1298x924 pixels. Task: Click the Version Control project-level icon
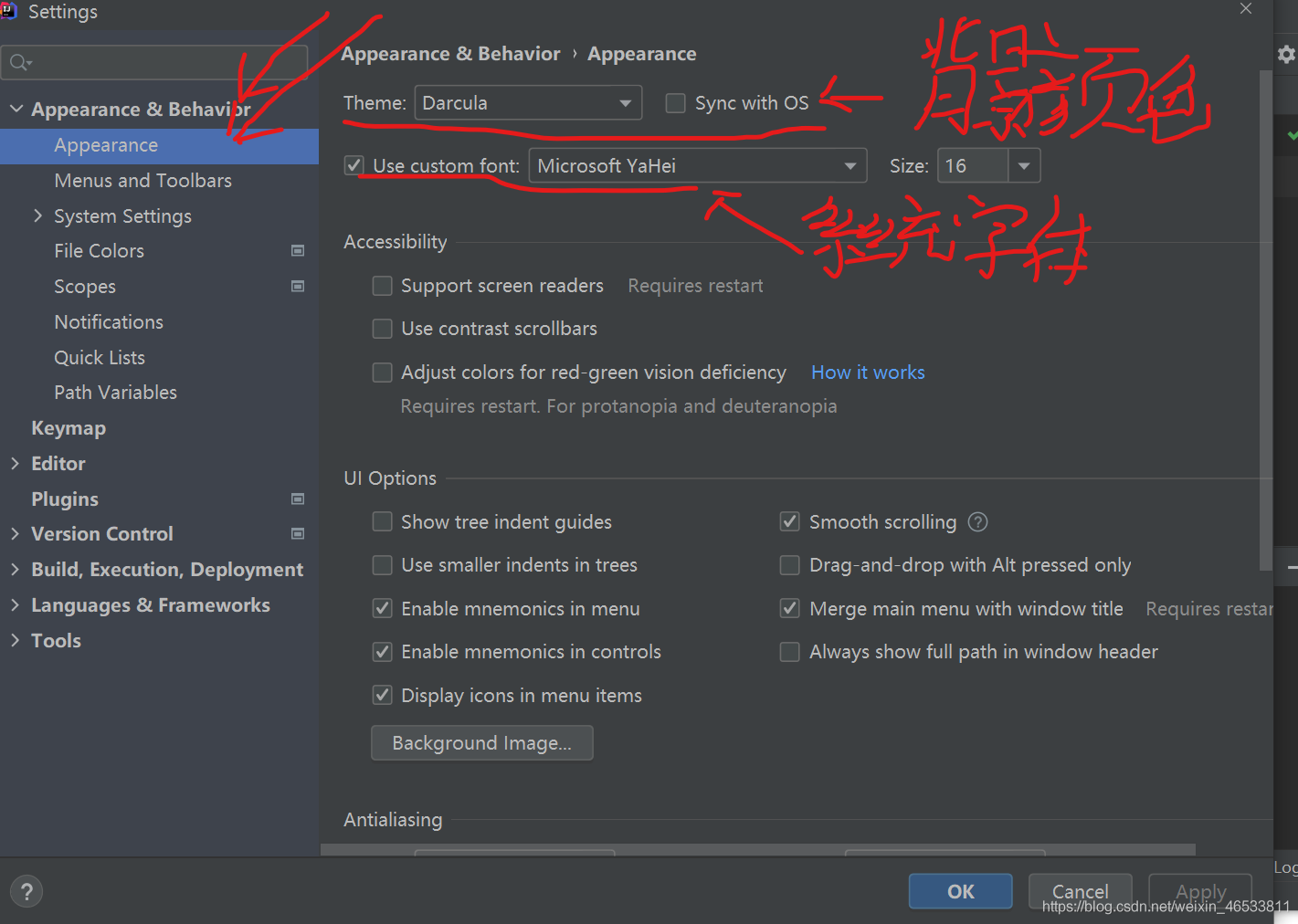click(x=298, y=534)
